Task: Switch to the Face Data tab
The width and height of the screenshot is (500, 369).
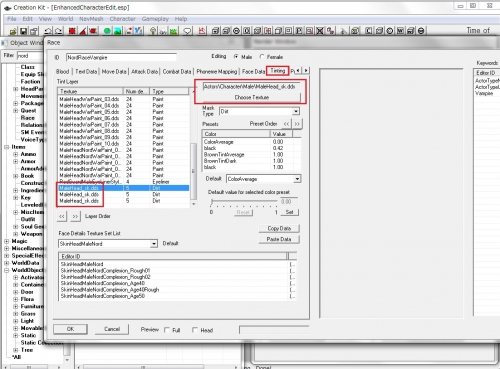Action: pos(253,72)
